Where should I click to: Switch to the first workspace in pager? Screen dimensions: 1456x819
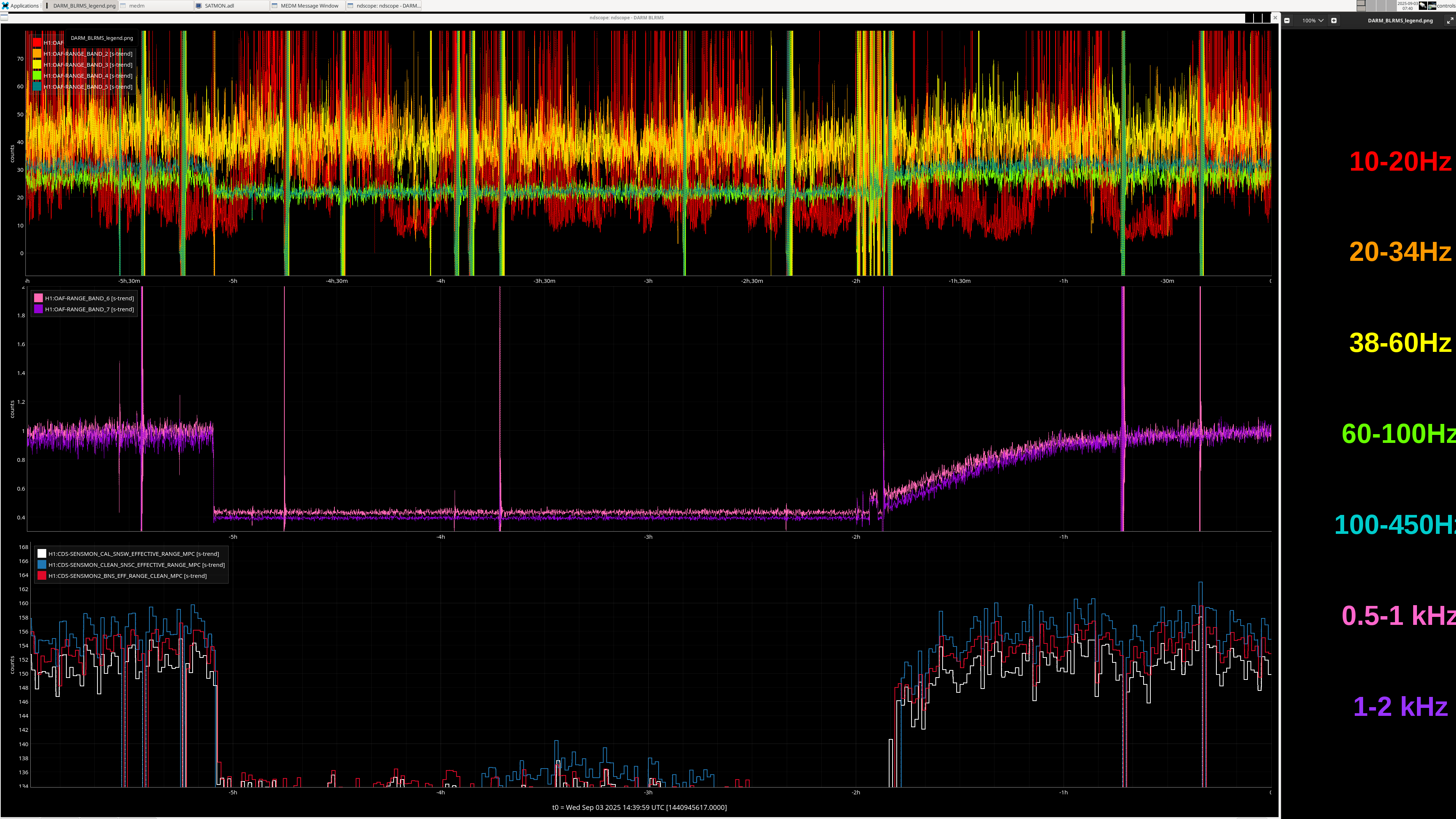(1361, 6)
